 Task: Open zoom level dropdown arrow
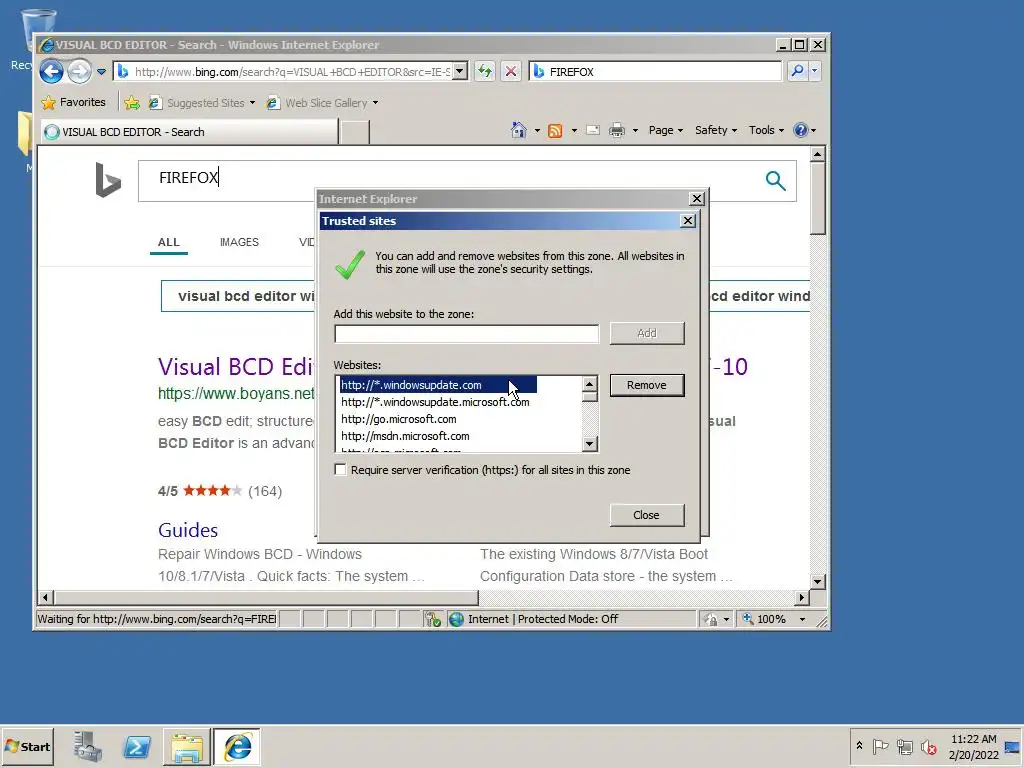(x=803, y=619)
